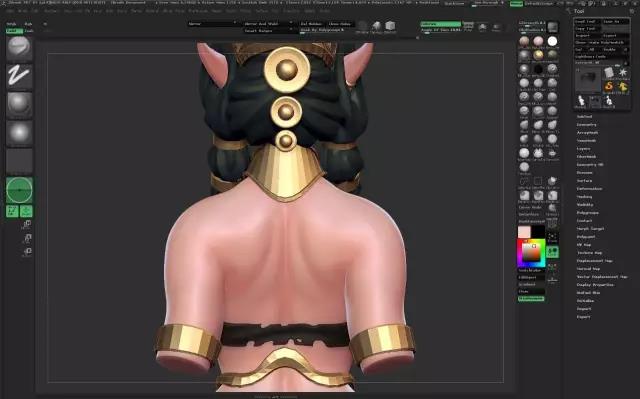Click the FillObject button
This screenshot has height=399, width=640.
coord(531,277)
